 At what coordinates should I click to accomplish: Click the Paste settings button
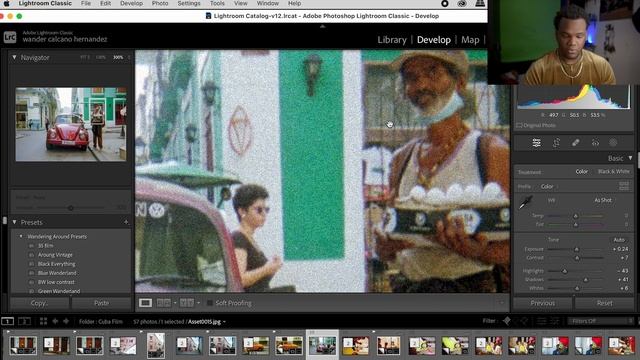[101, 303]
